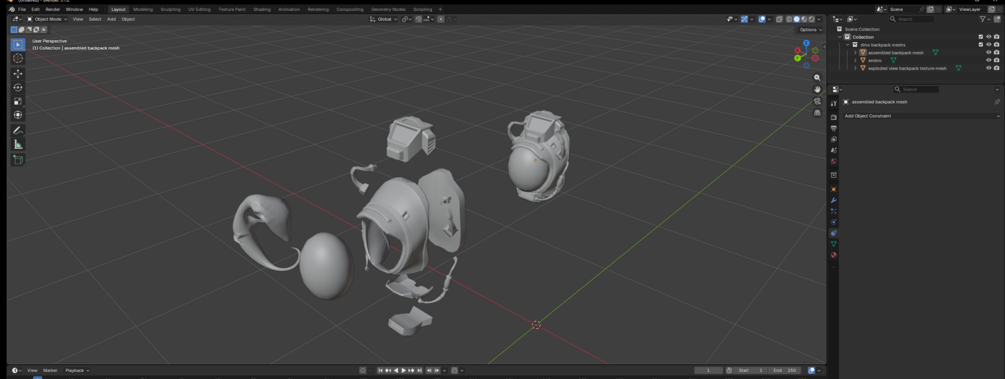Click the zoom magnifier in viewport

[817, 78]
